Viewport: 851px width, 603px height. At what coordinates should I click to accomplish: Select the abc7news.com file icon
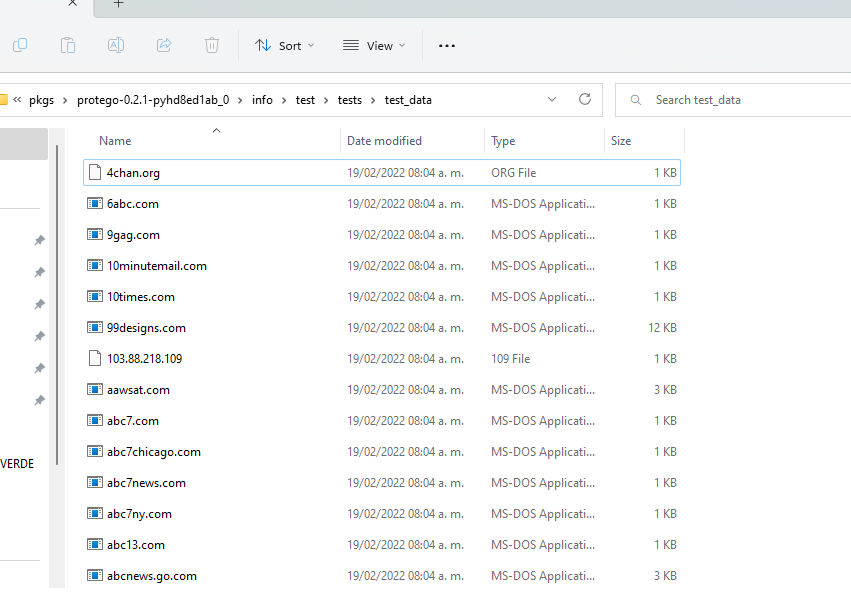click(95, 482)
